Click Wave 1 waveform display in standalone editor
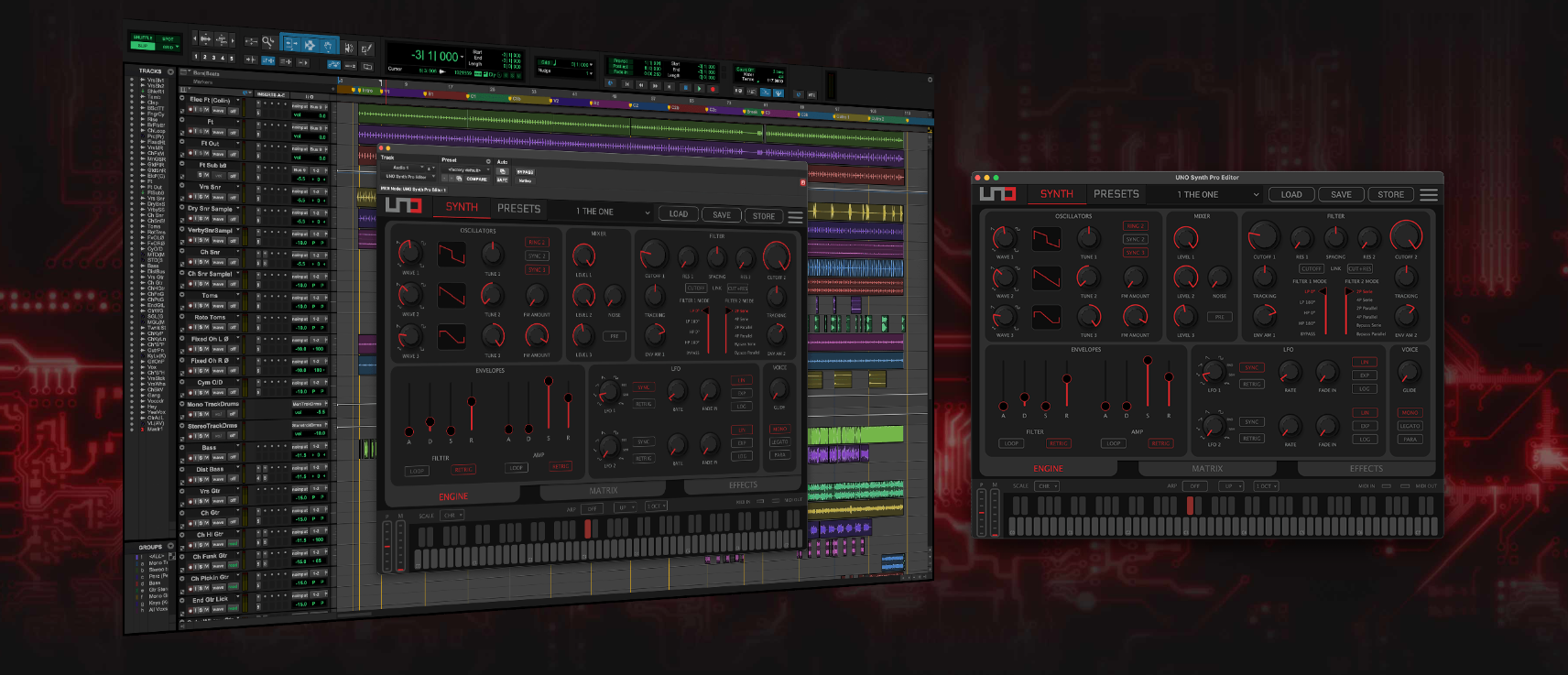This screenshot has width=1568, height=675. click(x=1046, y=239)
